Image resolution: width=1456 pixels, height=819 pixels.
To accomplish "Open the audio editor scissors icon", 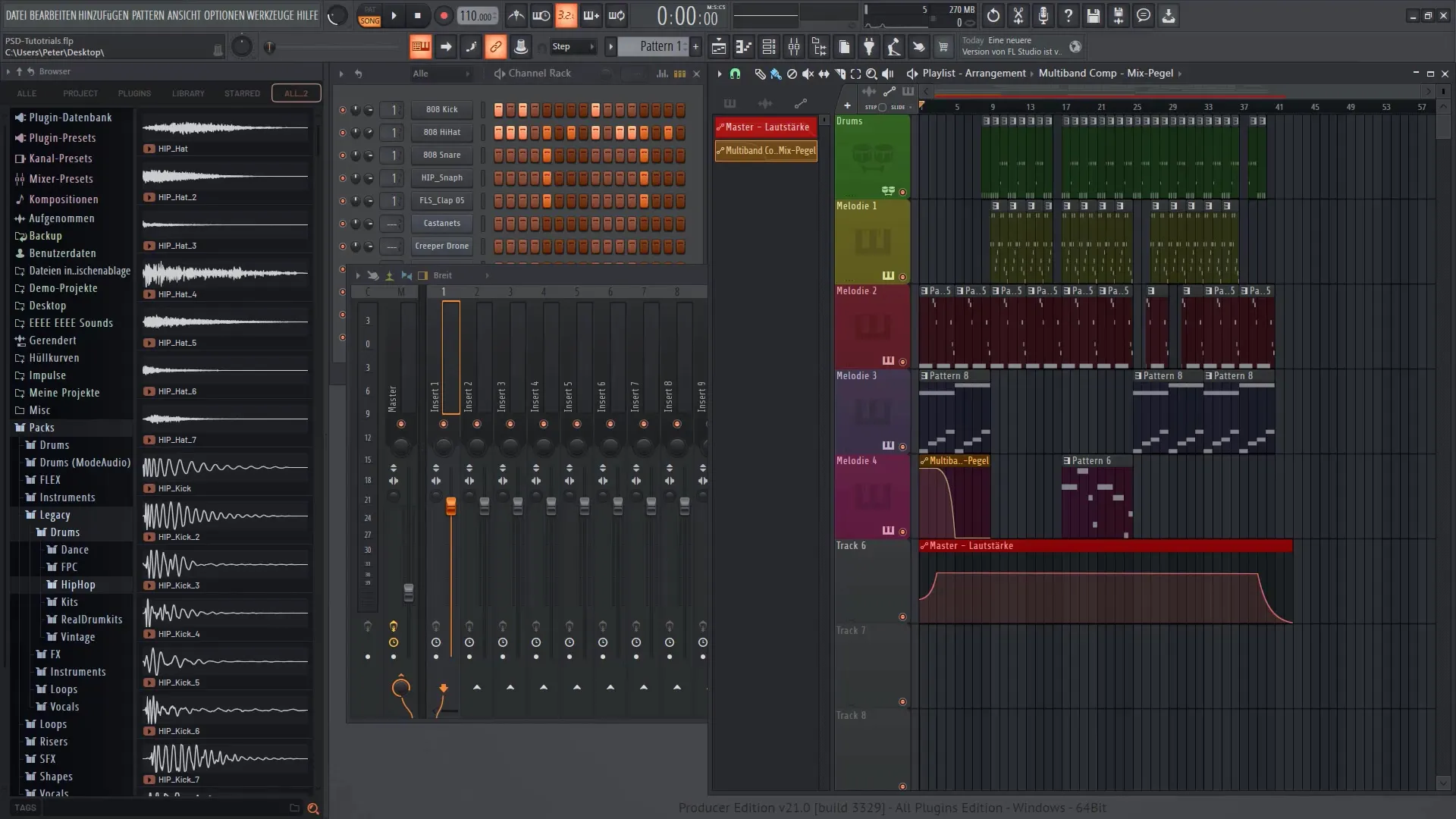I will tap(1018, 15).
